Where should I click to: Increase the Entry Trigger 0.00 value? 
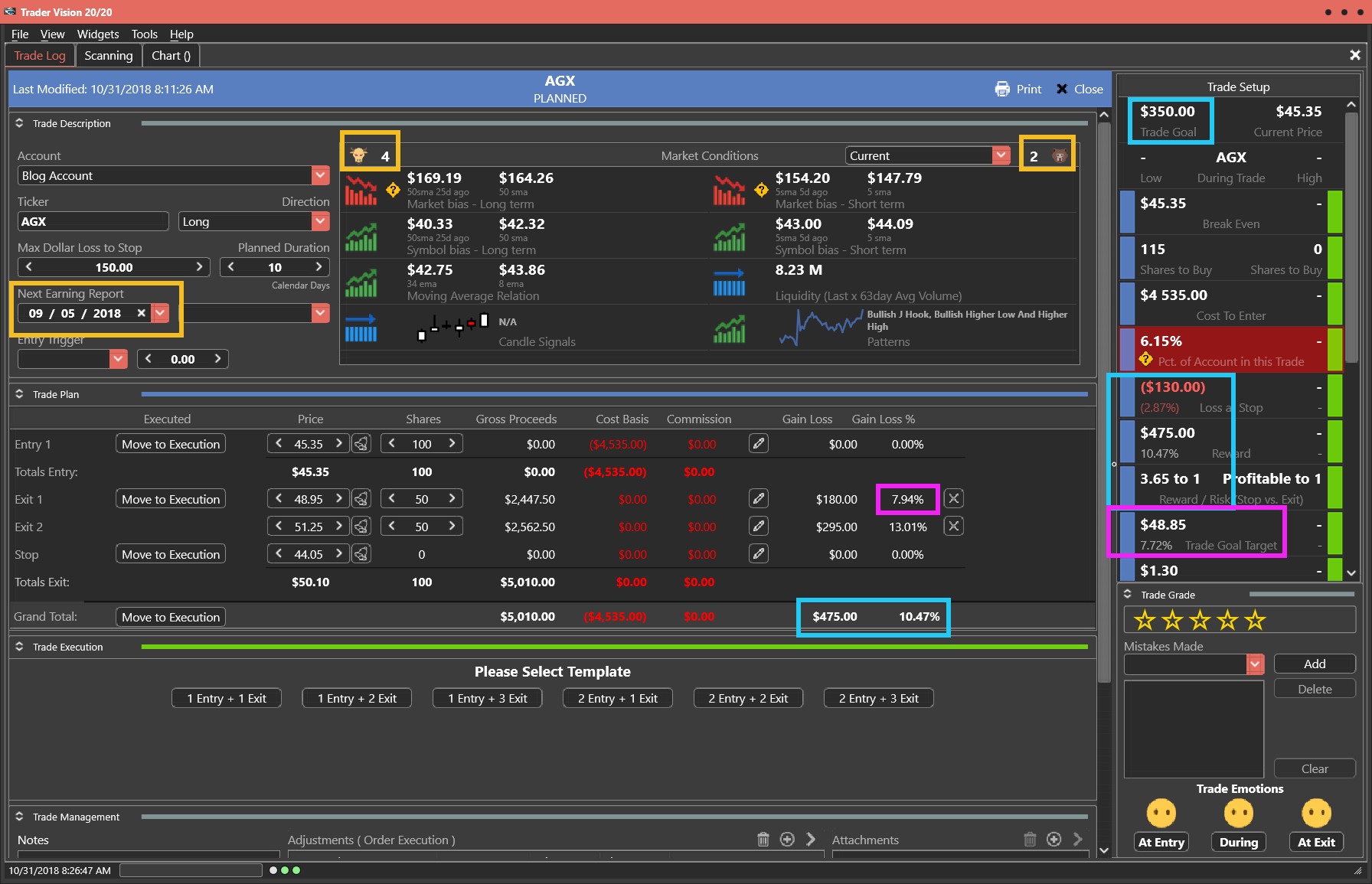coord(217,359)
